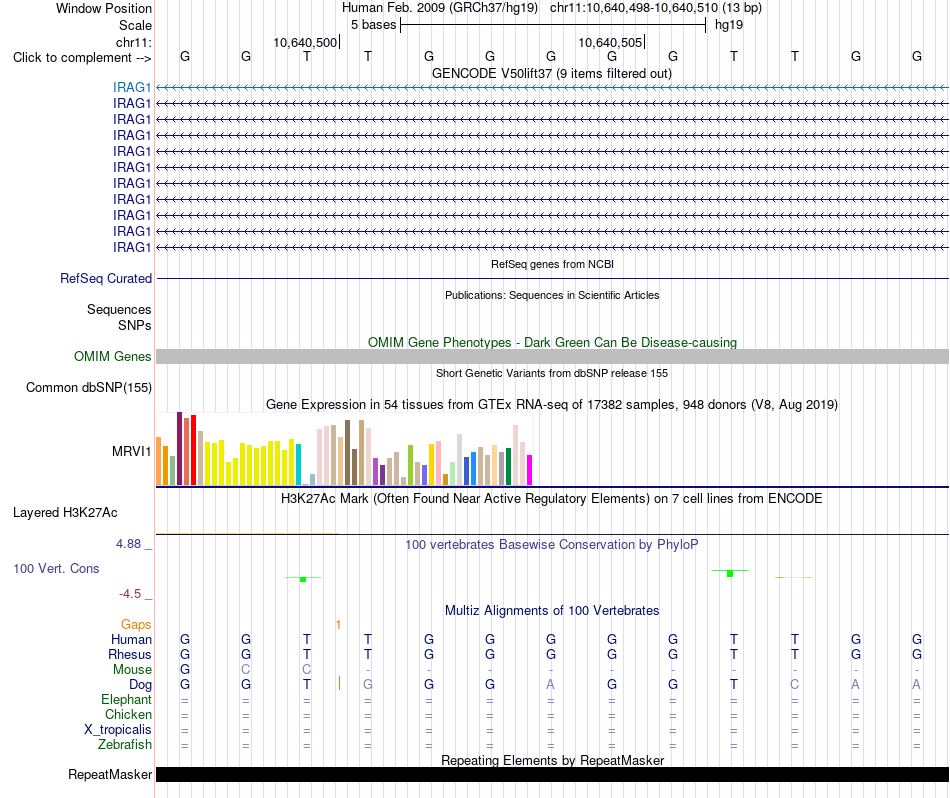950x798 pixels.
Task: Click 'Repeating Elements by RepeatMasker' title
Action: 552,760
